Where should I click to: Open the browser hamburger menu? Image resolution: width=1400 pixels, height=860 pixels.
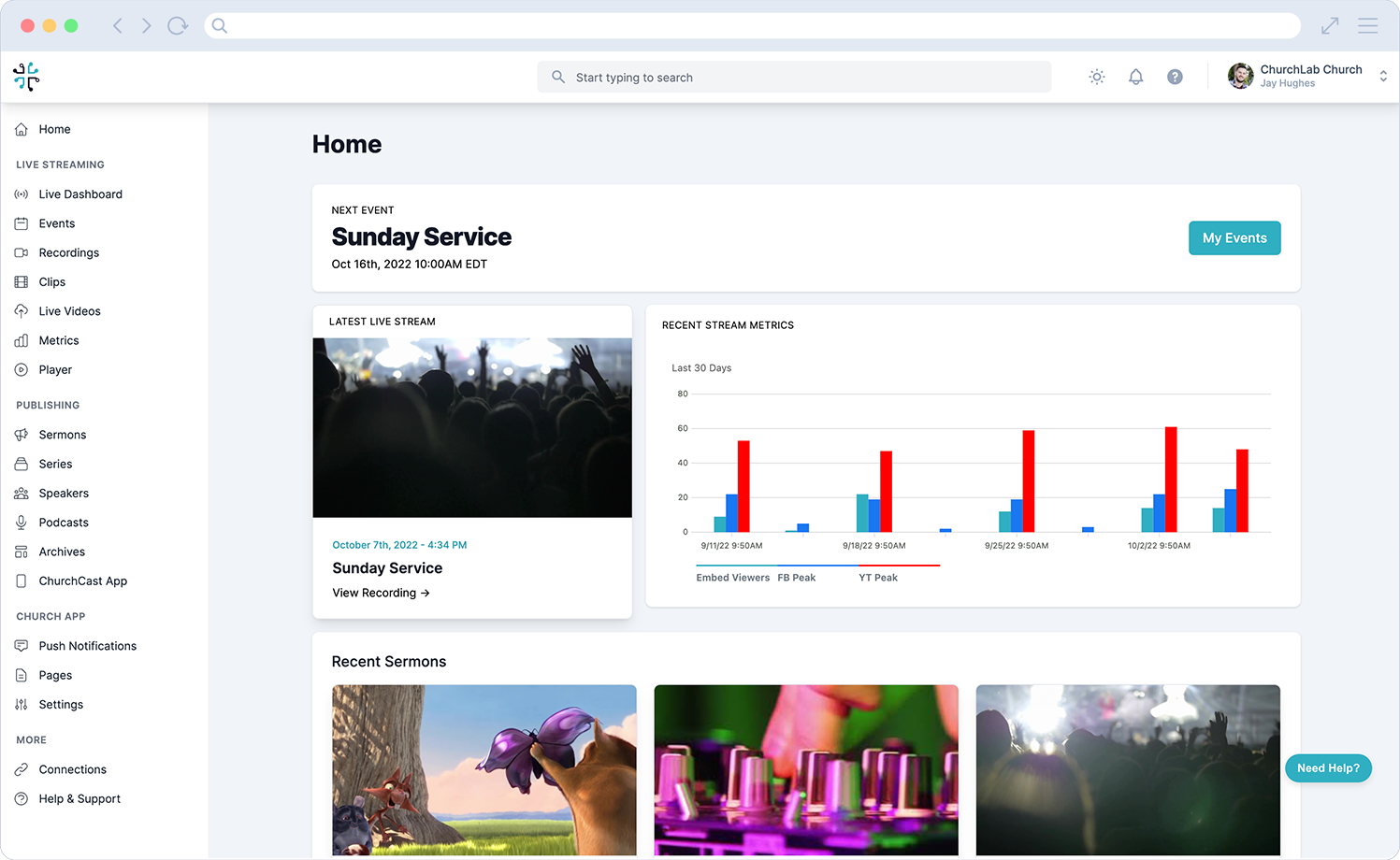[x=1367, y=26]
